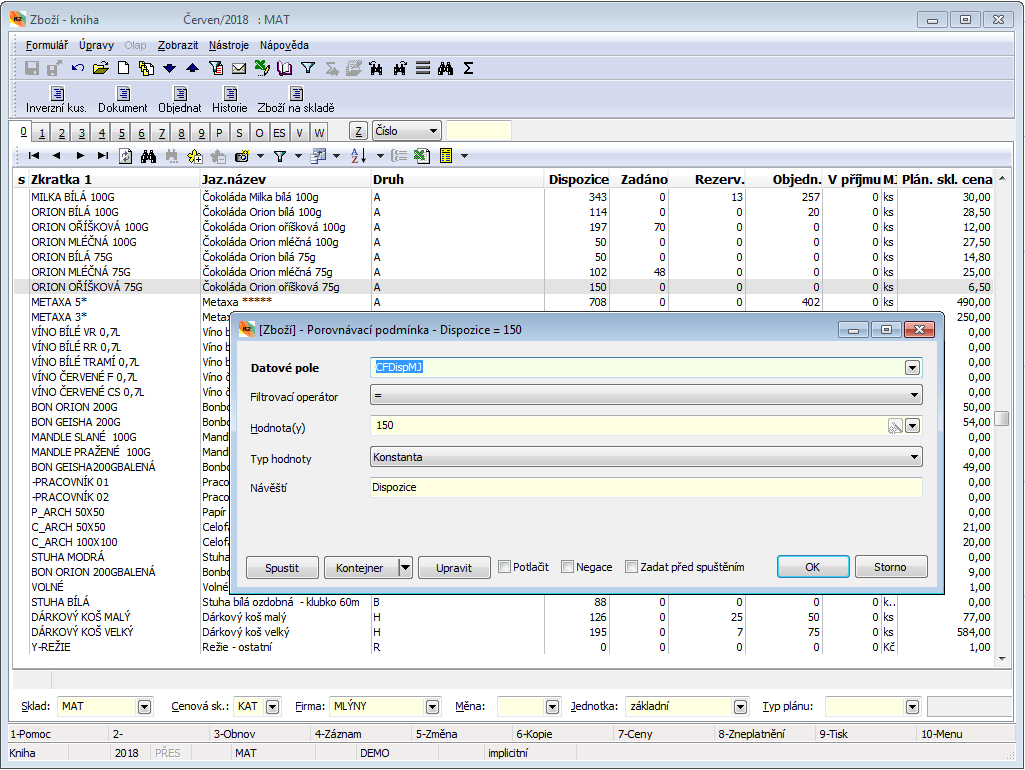Viewport: 1025px width, 770px height.
Task: Check the Zadat před spuštěním option
Action: pyautogui.click(x=631, y=567)
